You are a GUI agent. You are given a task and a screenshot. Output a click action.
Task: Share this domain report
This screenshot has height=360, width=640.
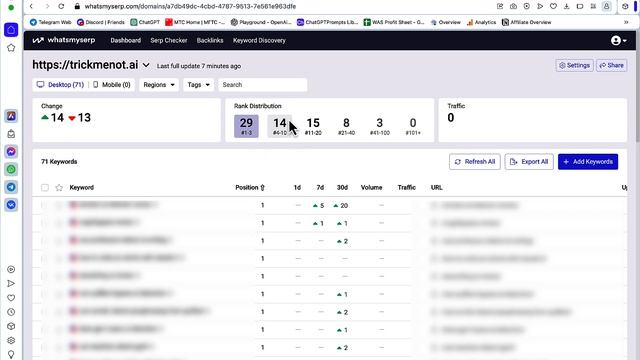click(611, 65)
